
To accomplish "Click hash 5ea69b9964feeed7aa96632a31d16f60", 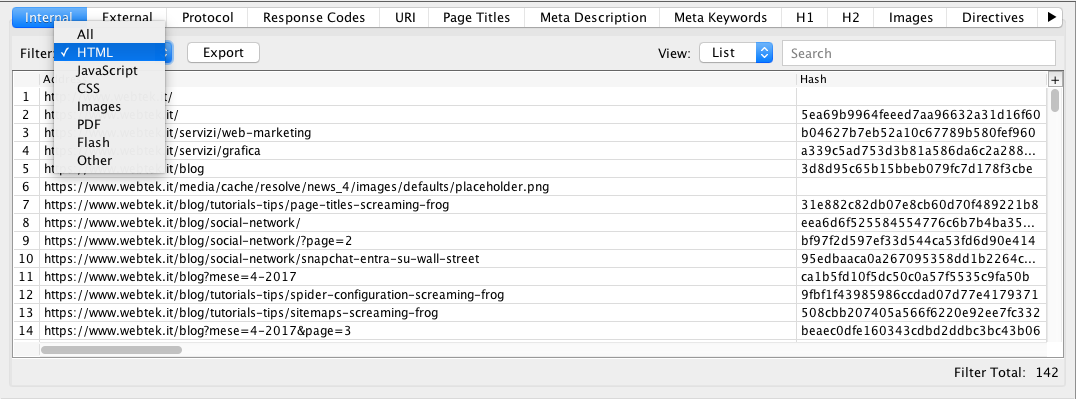I will 920,115.
